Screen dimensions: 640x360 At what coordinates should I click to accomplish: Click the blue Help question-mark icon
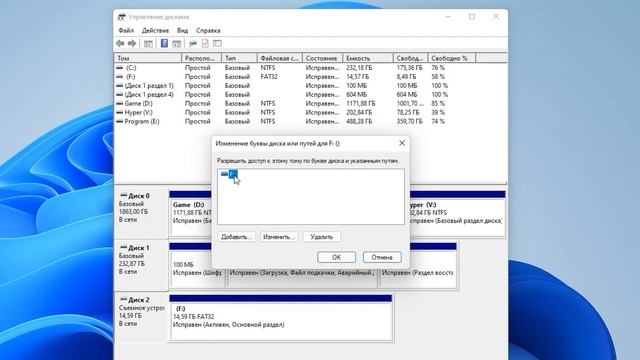pyautogui.click(x=164, y=43)
